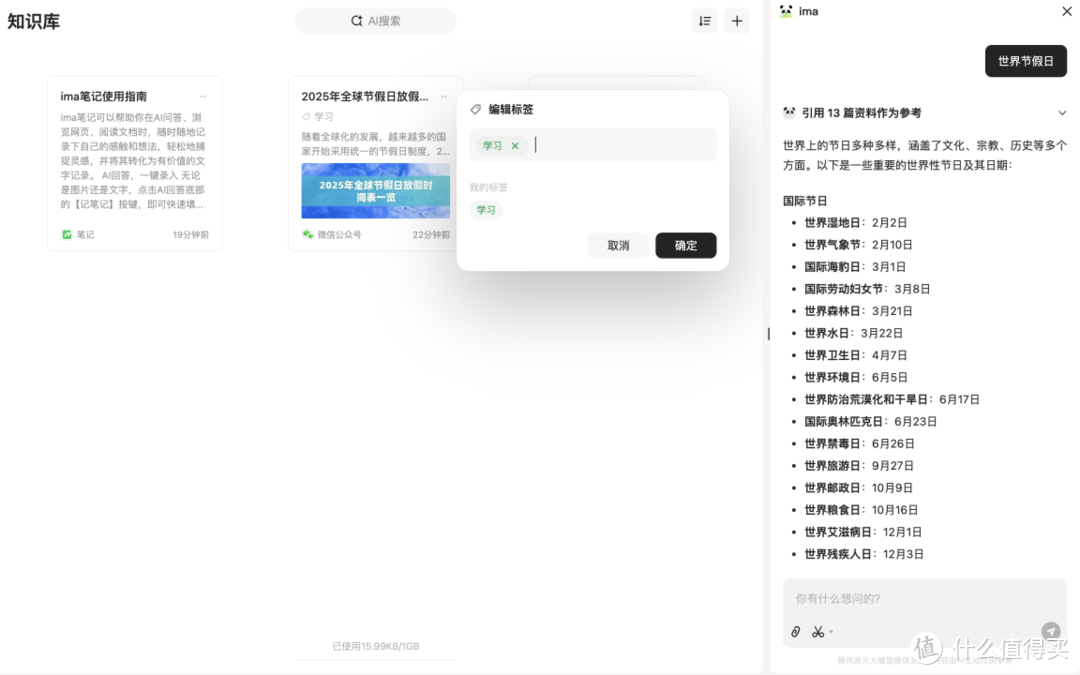
Task: Close the ima chat panel
Action: click(x=1066, y=11)
